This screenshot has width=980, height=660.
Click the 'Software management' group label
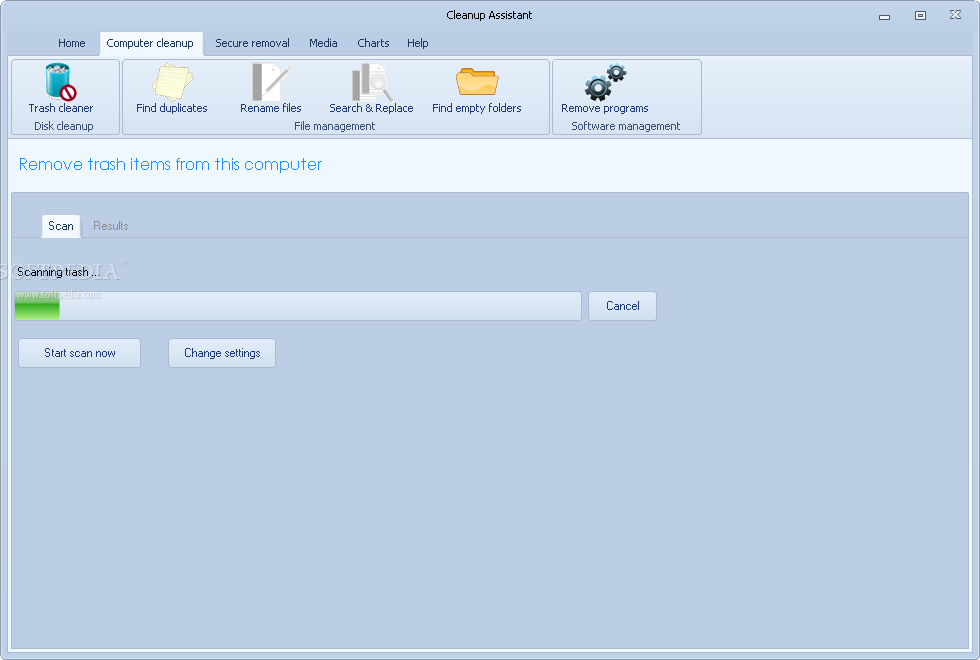click(x=626, y=126)
